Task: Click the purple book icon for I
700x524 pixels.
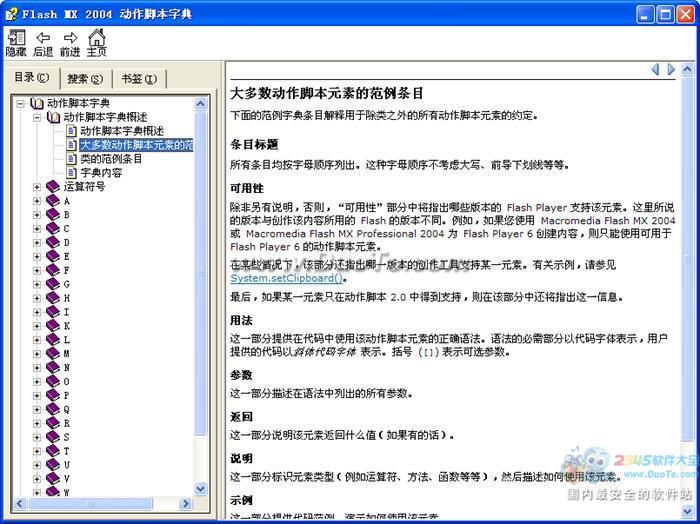Action: 53,312
